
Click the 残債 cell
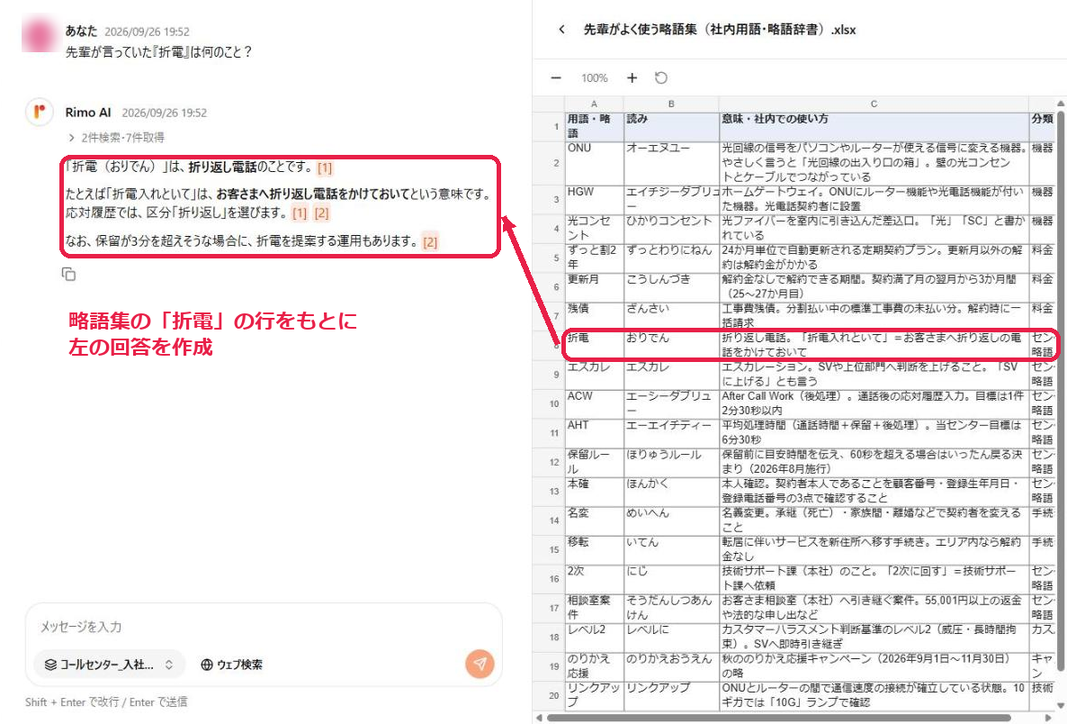point(595,316)
